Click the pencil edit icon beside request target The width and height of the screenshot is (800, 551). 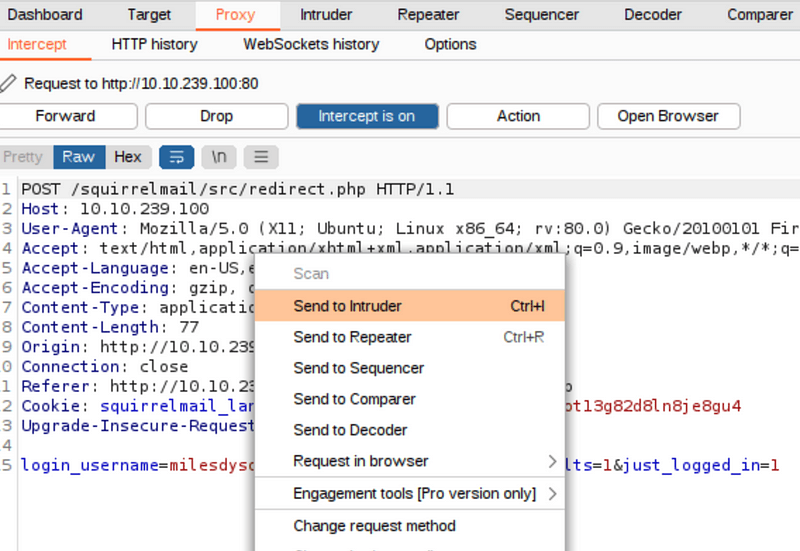[x=9, y=83]
